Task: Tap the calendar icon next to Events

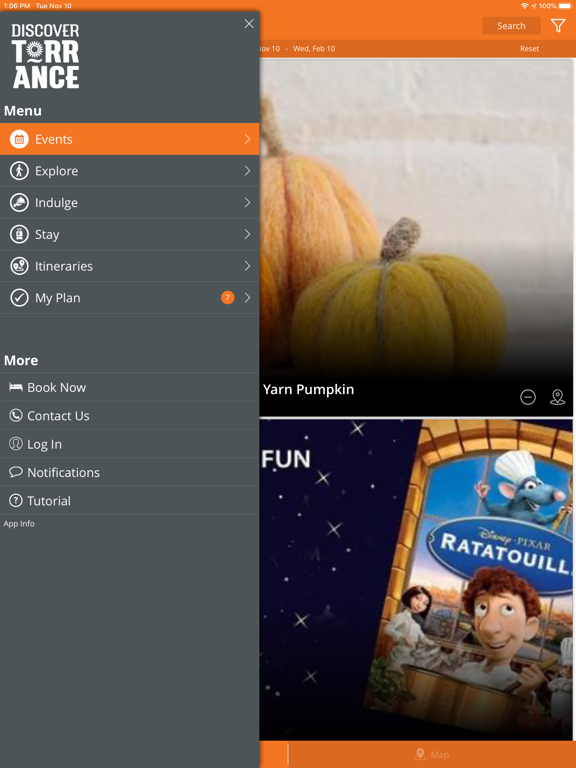Action: pyautogui.click(x=19, y=139)
